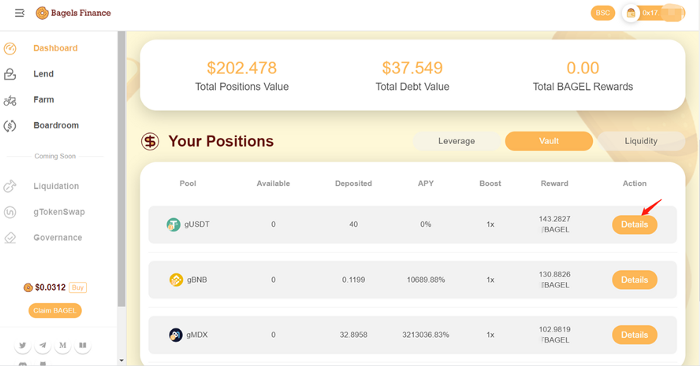
Task: Click the 0.1199 deposited value
Action: tap(354, 280)
